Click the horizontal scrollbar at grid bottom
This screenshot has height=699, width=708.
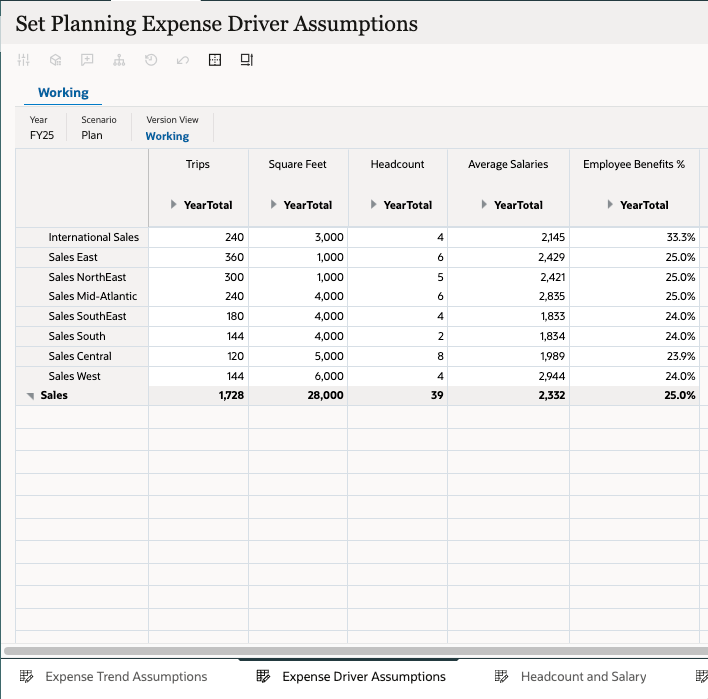(356, 651)
